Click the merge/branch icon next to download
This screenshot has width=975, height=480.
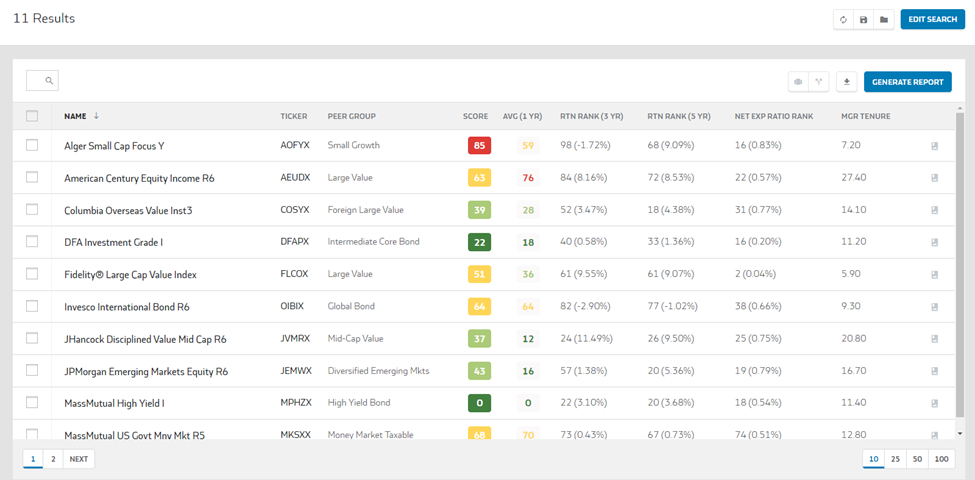(819, 81)
